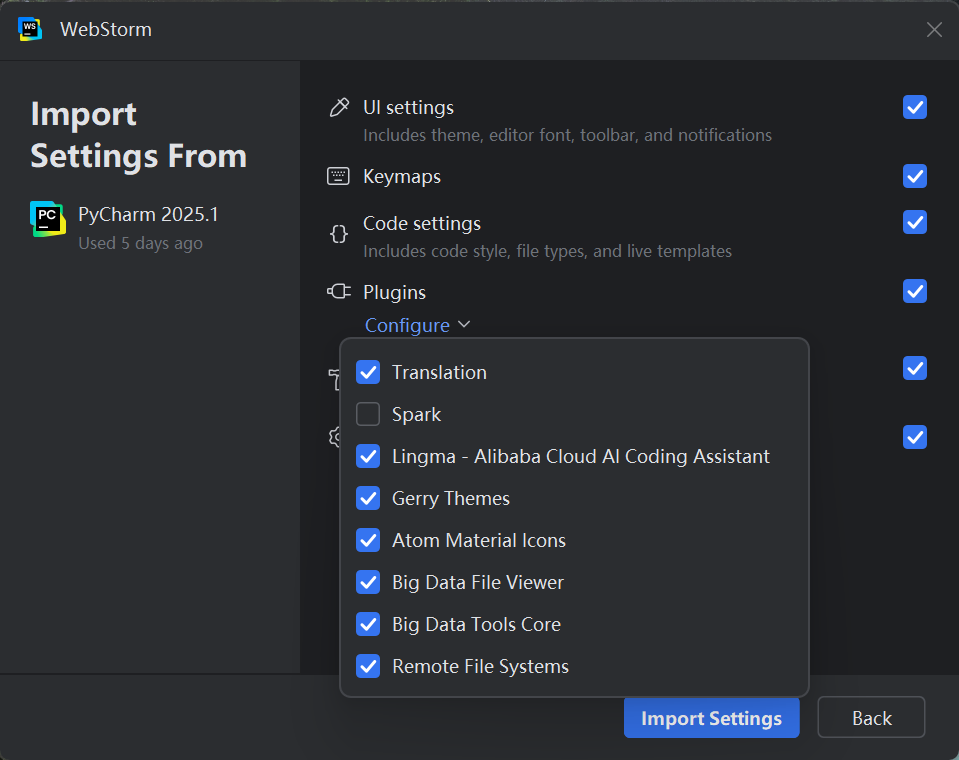Toggle the Plugins category checkbox
The height and width of the screenshot is (760, 959).
coord(915,291)
